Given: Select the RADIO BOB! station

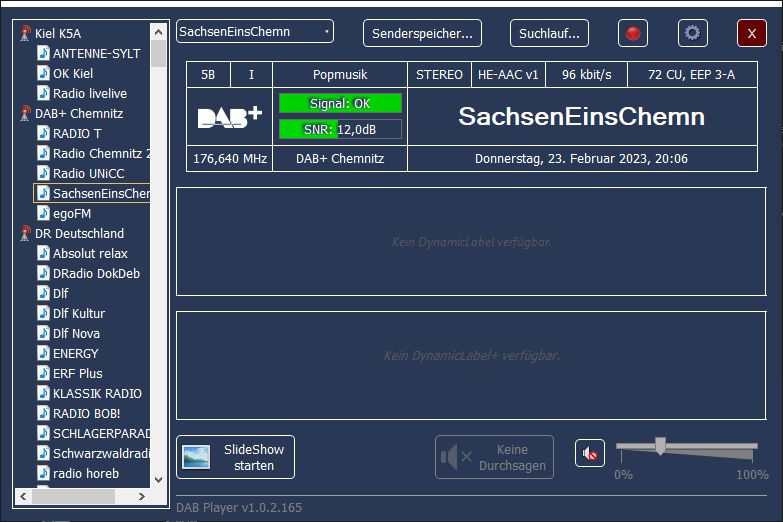Looking at the screenshot, I should [86, 413].
